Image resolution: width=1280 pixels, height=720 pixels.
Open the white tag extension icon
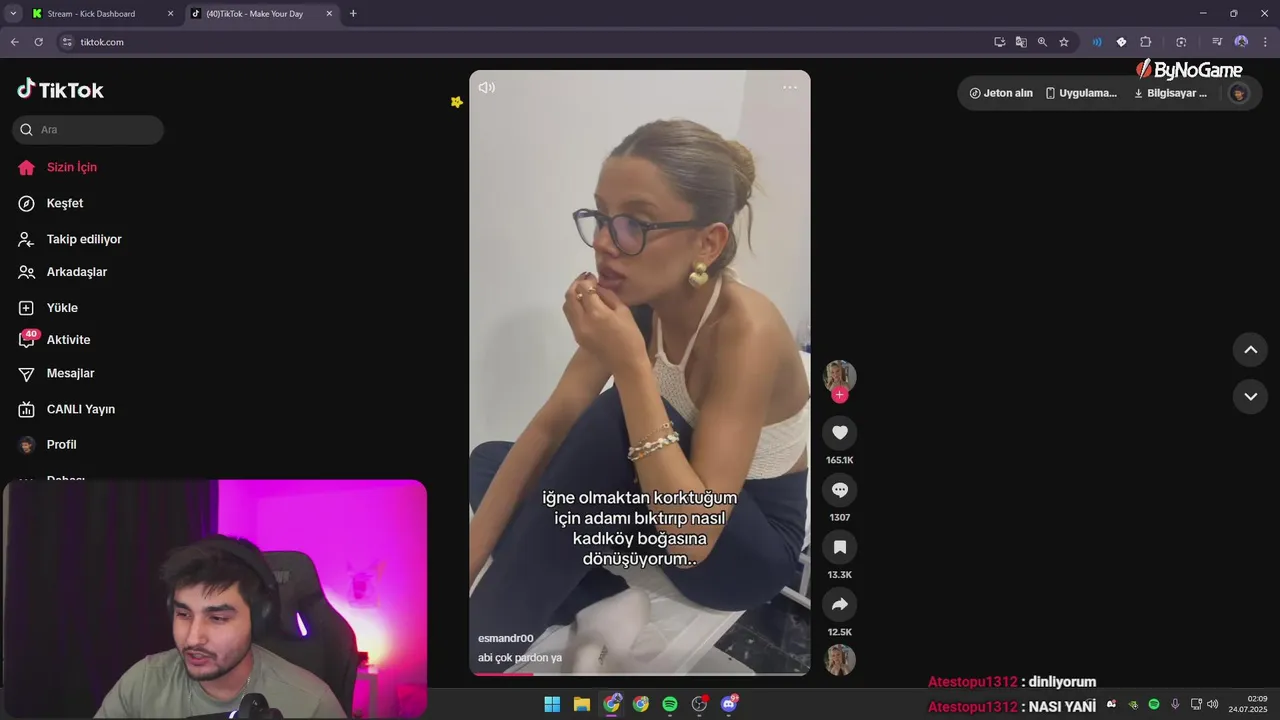pos(1121,42)
